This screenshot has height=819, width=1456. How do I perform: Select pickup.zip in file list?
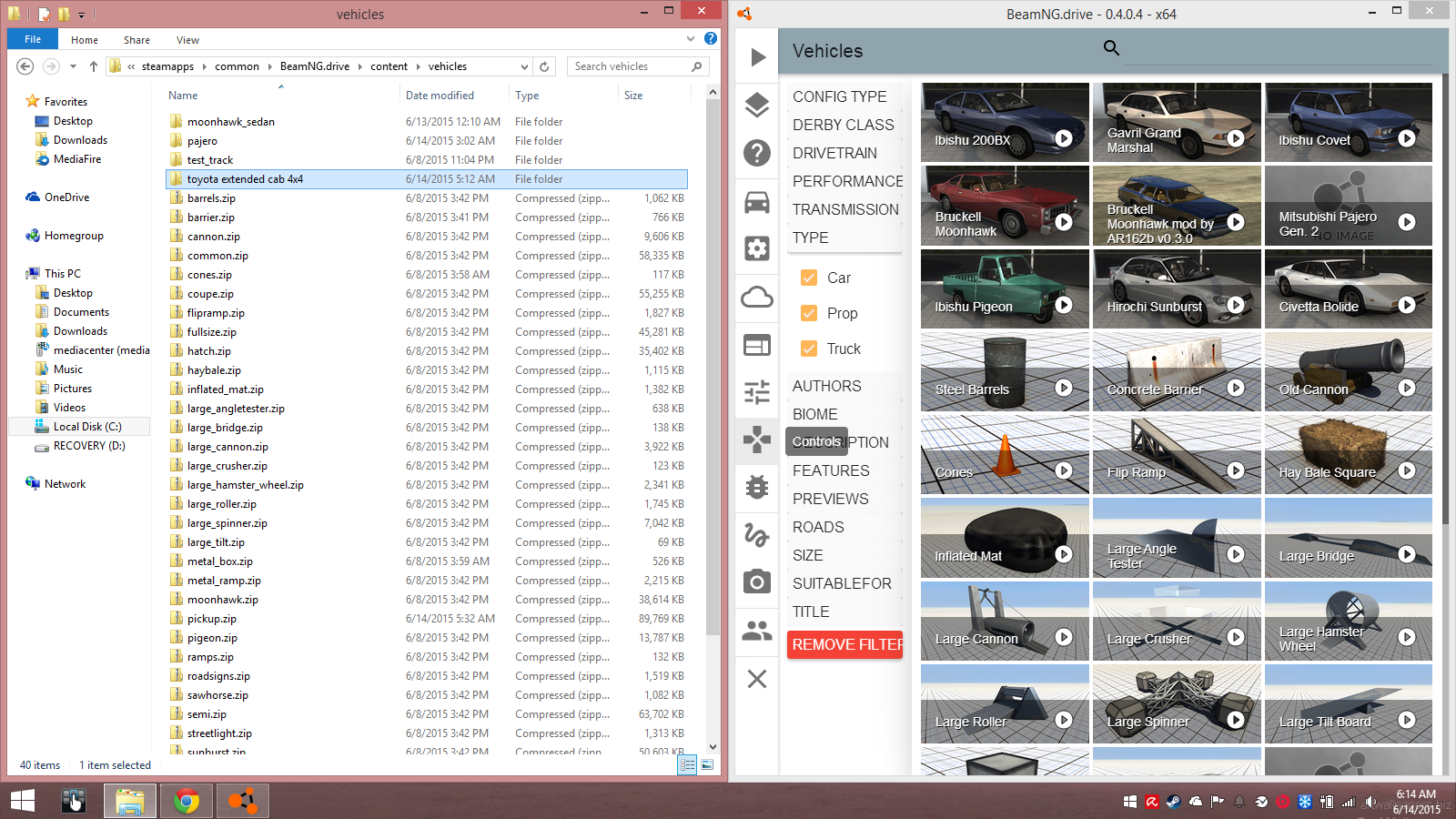211,619
